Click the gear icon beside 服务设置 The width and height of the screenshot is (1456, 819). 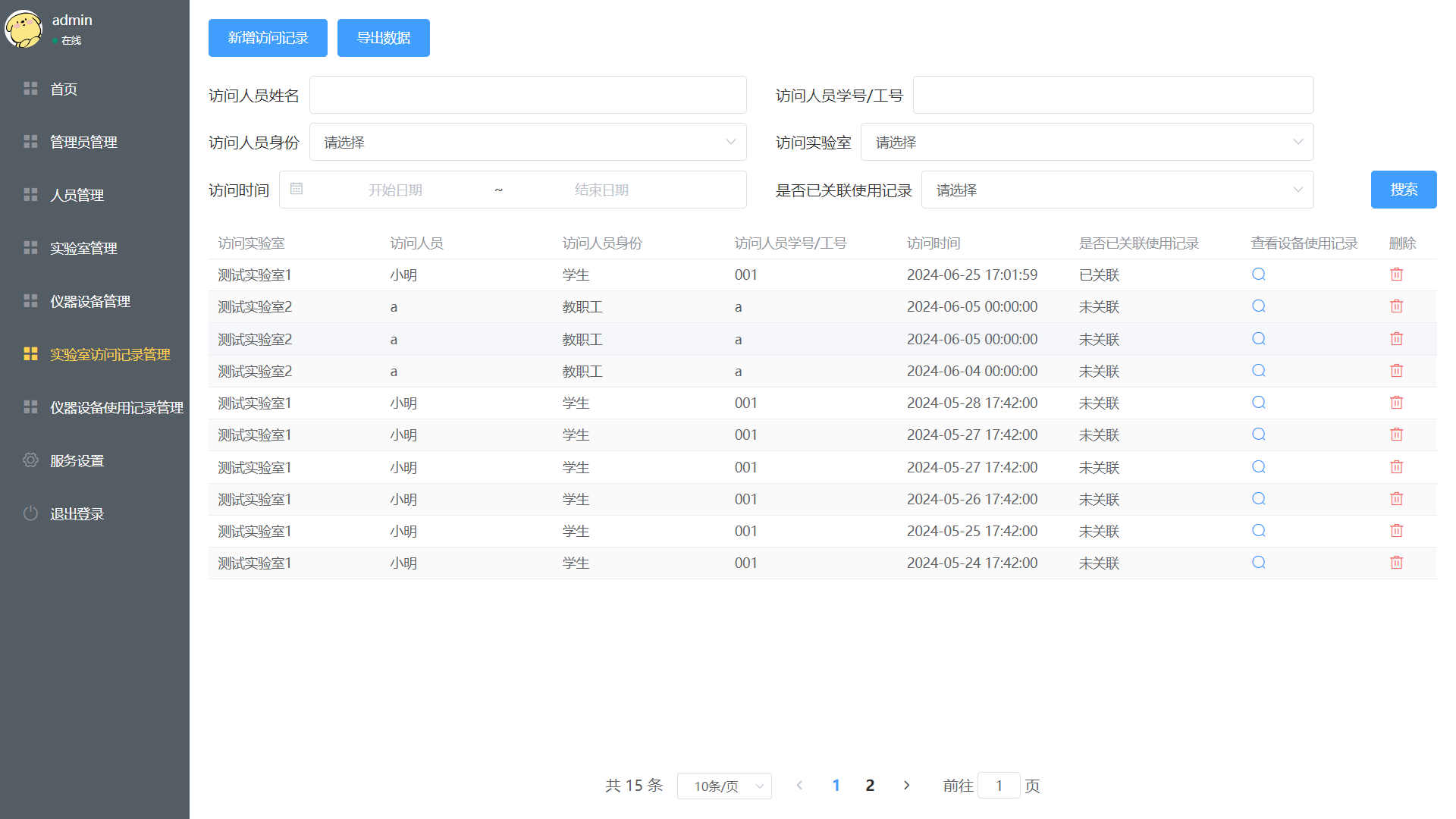point(30,460)
